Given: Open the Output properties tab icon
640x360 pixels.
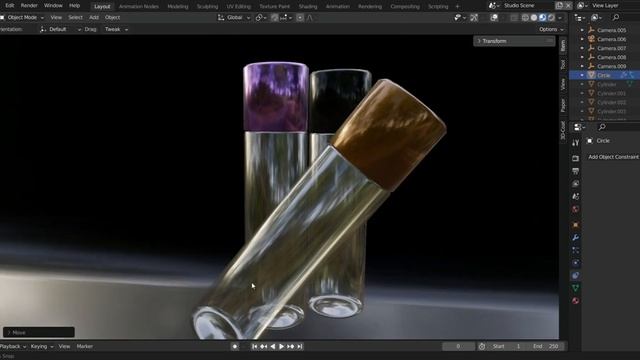Looking at the screenshot, I should point(576,171).
